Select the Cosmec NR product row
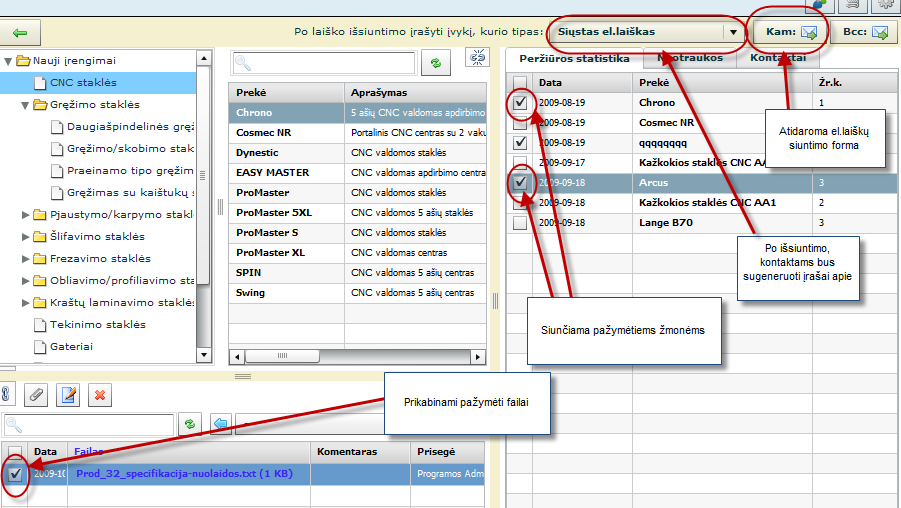Viewport: 901px width, 508px height. (x=357, y=133)
